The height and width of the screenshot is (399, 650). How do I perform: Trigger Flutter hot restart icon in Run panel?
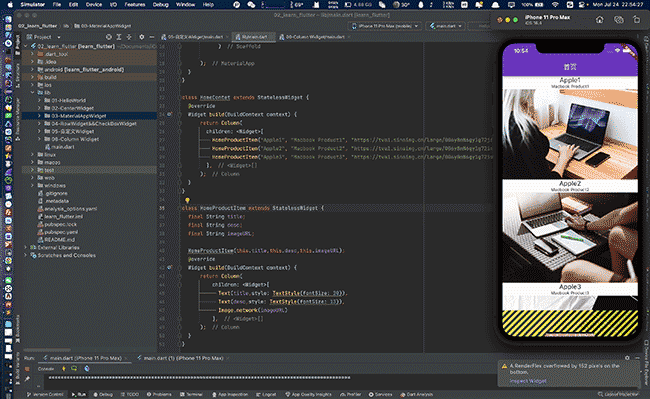(x=74, y=368)
